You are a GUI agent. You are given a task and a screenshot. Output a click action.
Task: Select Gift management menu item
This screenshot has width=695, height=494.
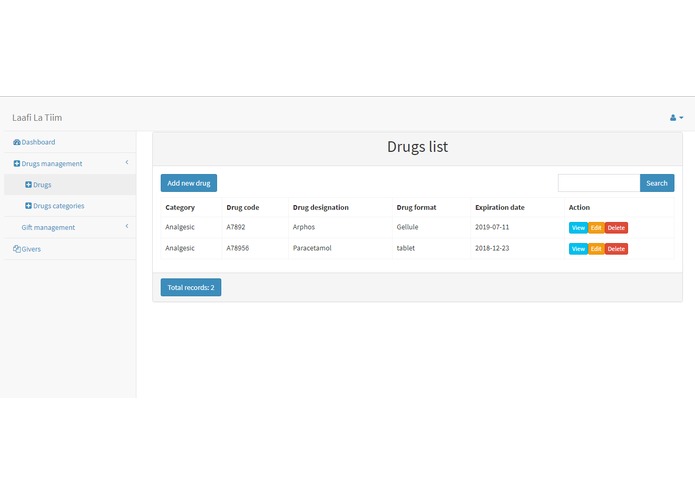(48, 227)
